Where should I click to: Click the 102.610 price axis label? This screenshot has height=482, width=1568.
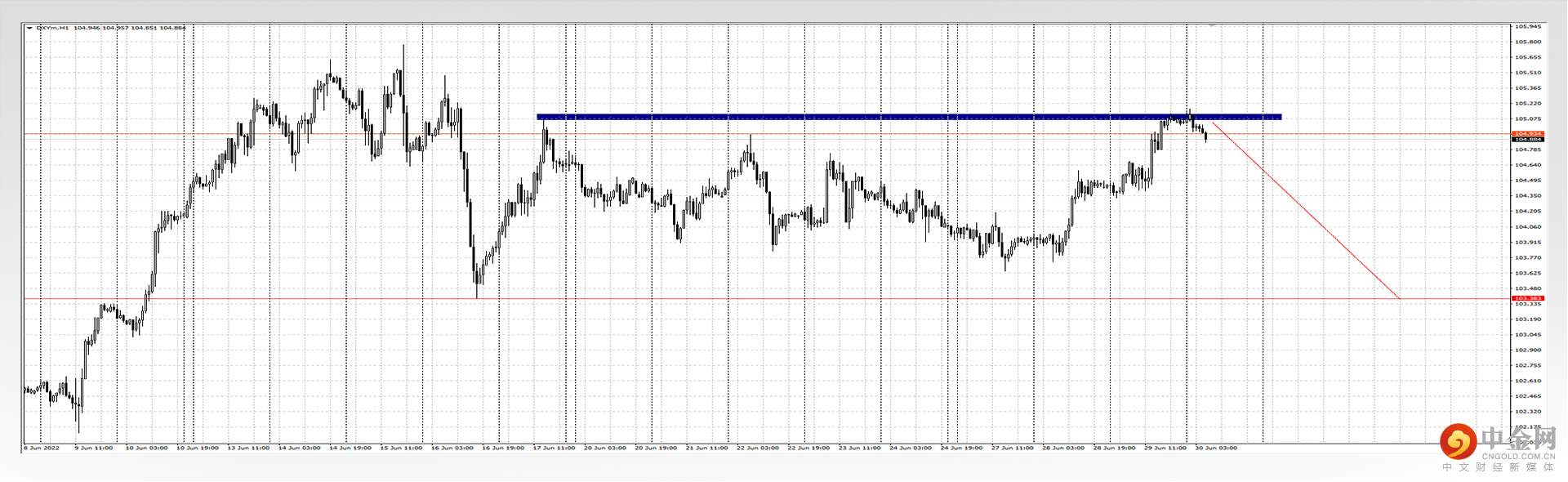[1528, 382]
